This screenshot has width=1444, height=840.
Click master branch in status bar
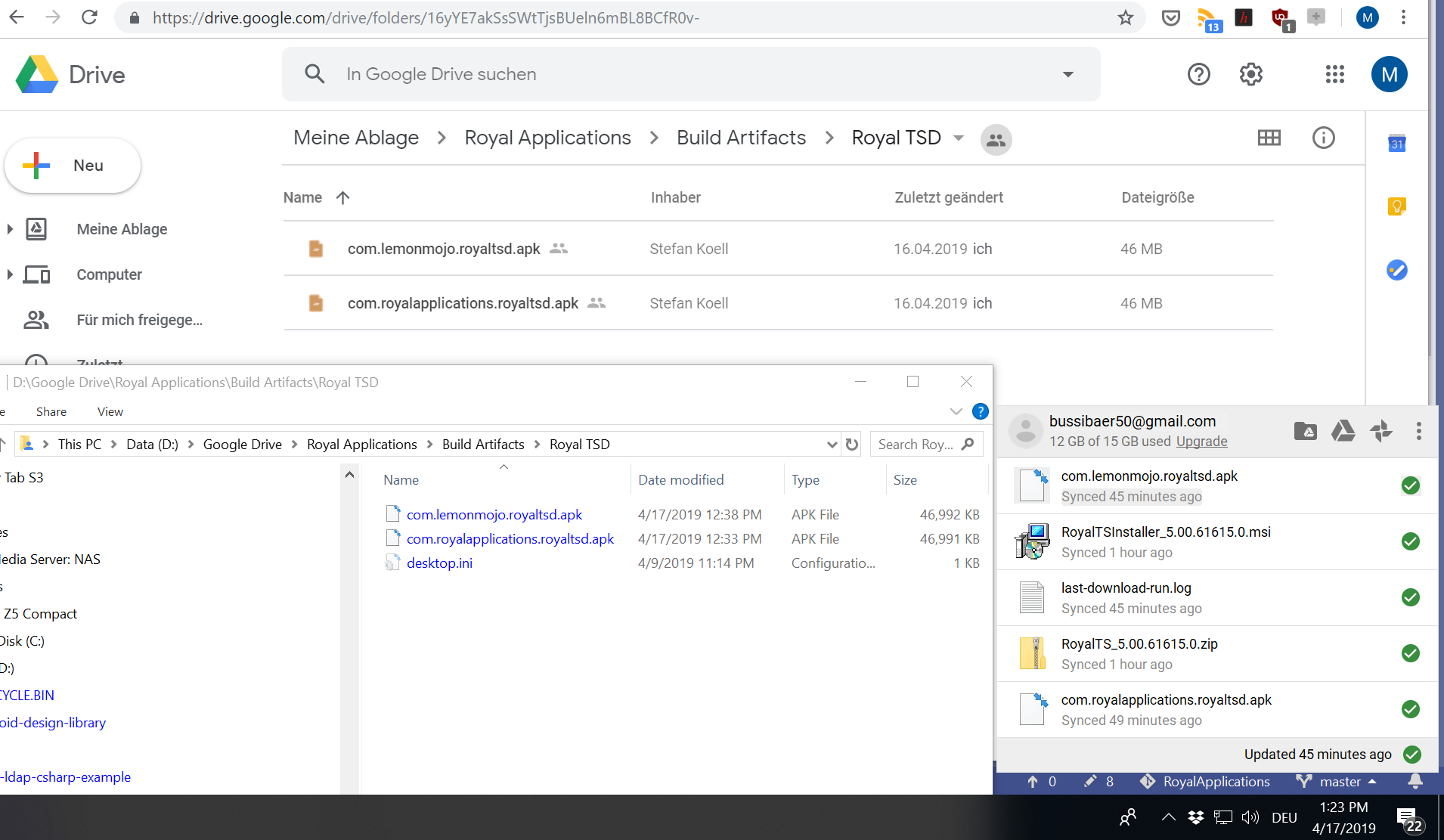(x=1336, y=782)
